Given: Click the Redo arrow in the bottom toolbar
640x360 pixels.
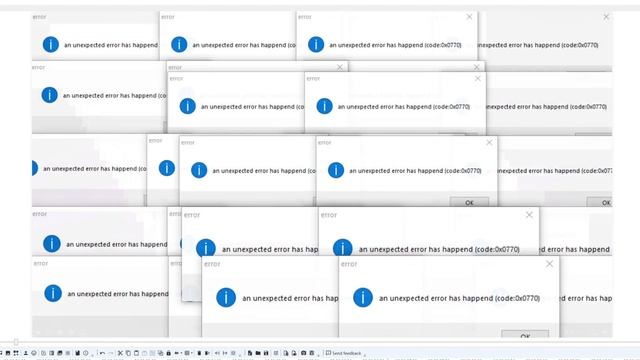Looking at the screenshot, I should coord(111,353).
